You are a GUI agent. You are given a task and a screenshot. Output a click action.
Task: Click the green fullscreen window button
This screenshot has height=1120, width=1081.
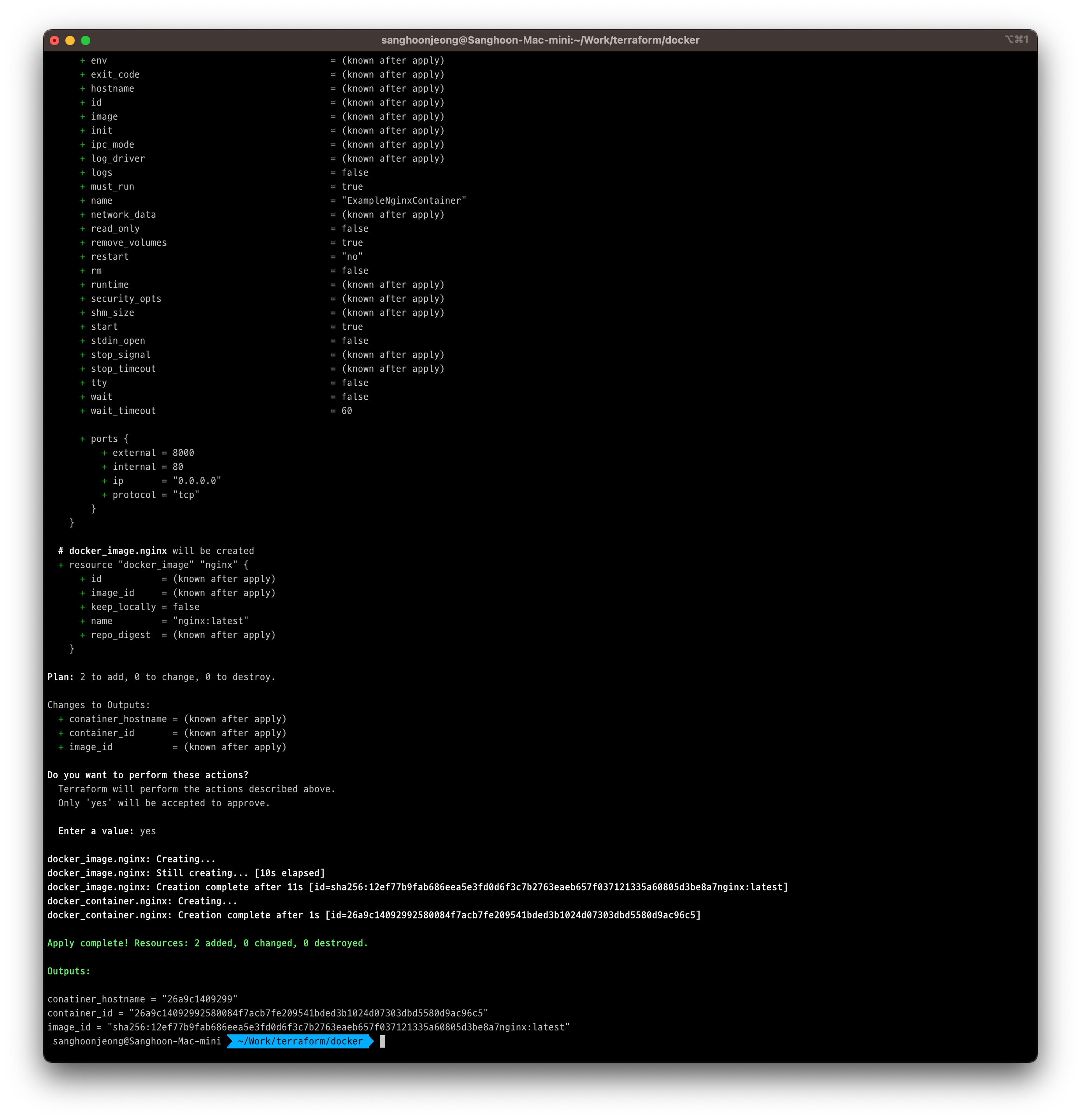pyautogui.click(x=86, y=40)
